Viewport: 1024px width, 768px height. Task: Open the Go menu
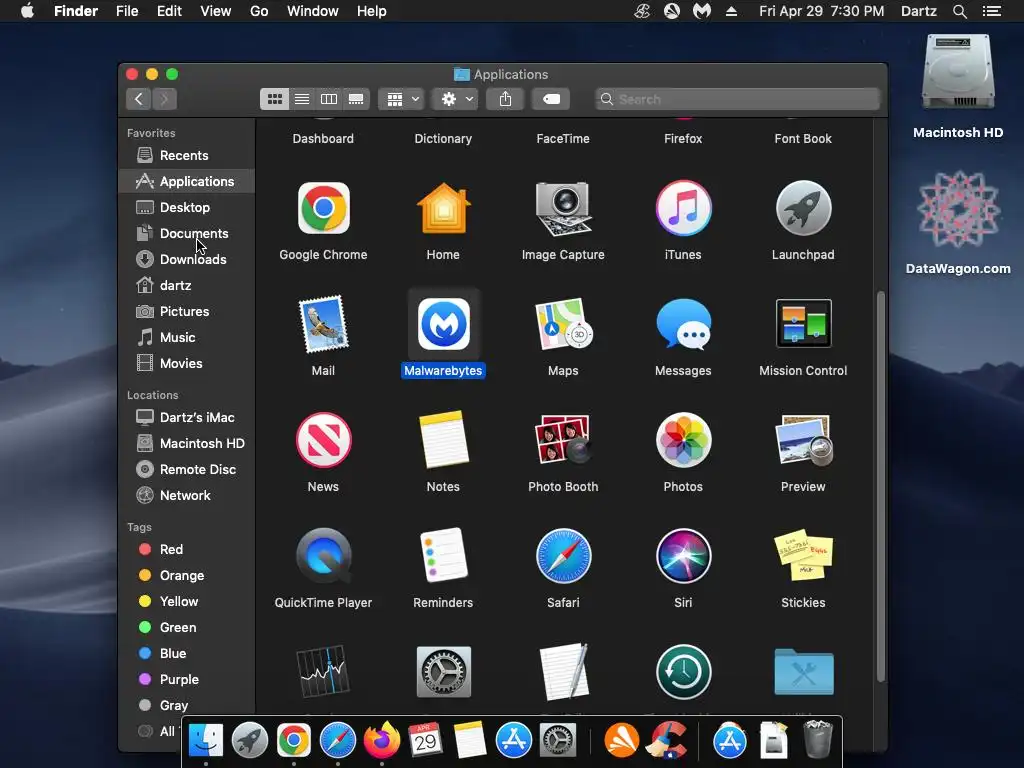(259, 11)
